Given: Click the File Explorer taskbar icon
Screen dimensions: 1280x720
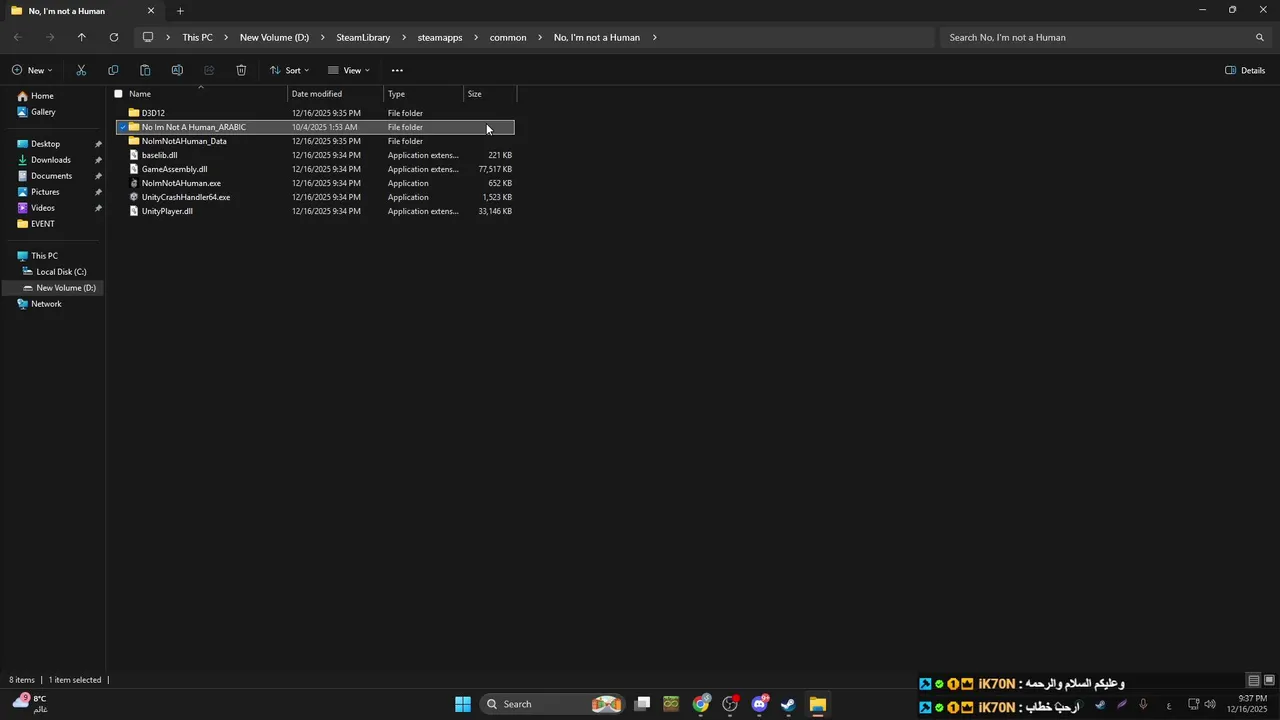Looking at the screenshot, I should coord(818,704).
